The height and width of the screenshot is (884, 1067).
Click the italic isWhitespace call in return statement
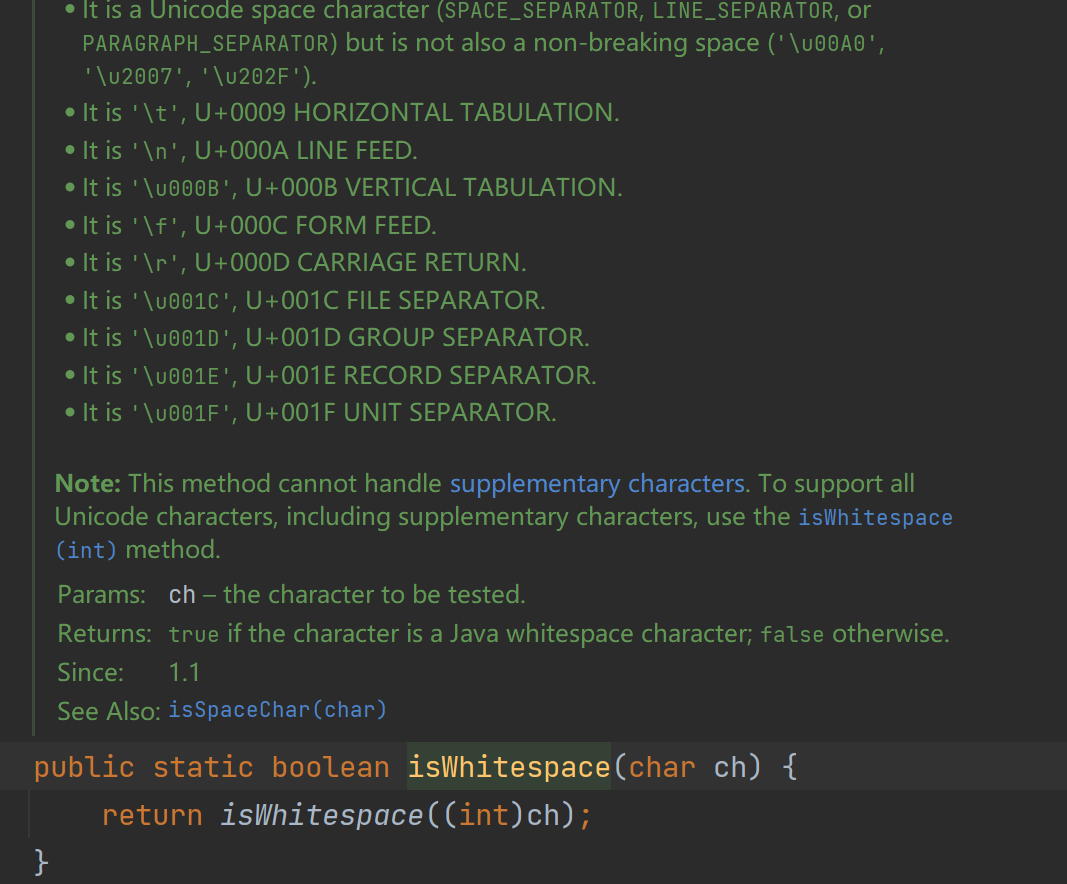[x=321, y=815]
